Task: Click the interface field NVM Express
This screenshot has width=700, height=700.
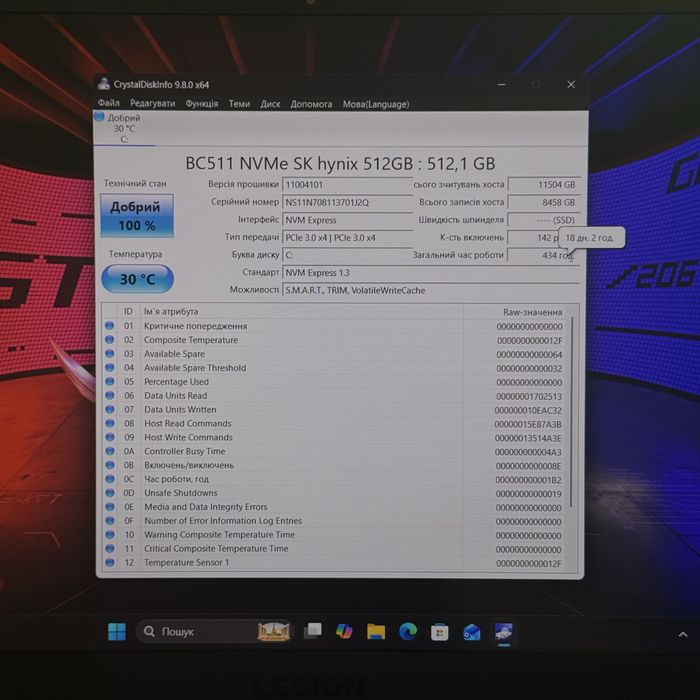Action: [x=347, y=220]
